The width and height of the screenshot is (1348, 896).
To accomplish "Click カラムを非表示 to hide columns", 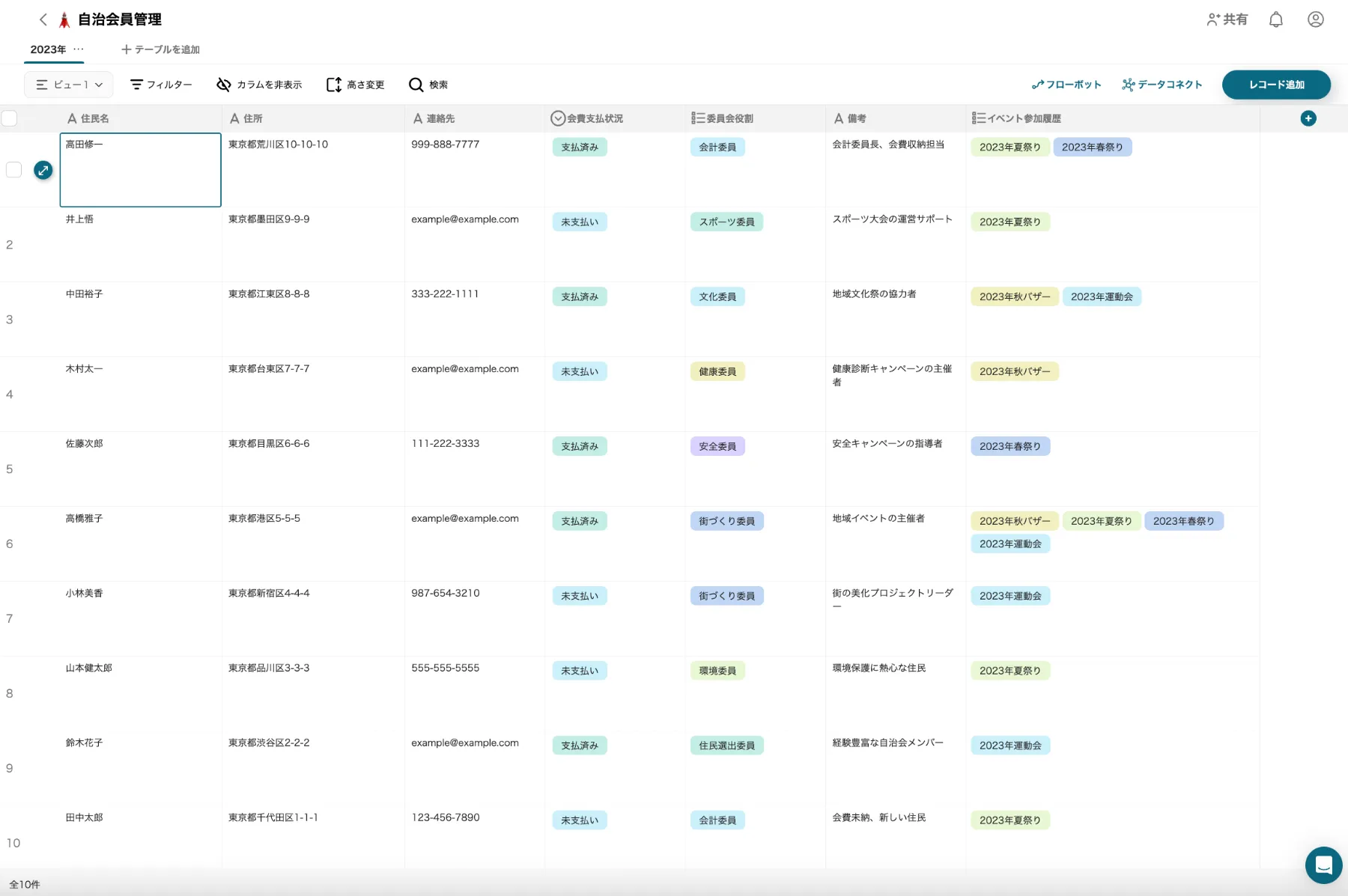I will 259,85.
